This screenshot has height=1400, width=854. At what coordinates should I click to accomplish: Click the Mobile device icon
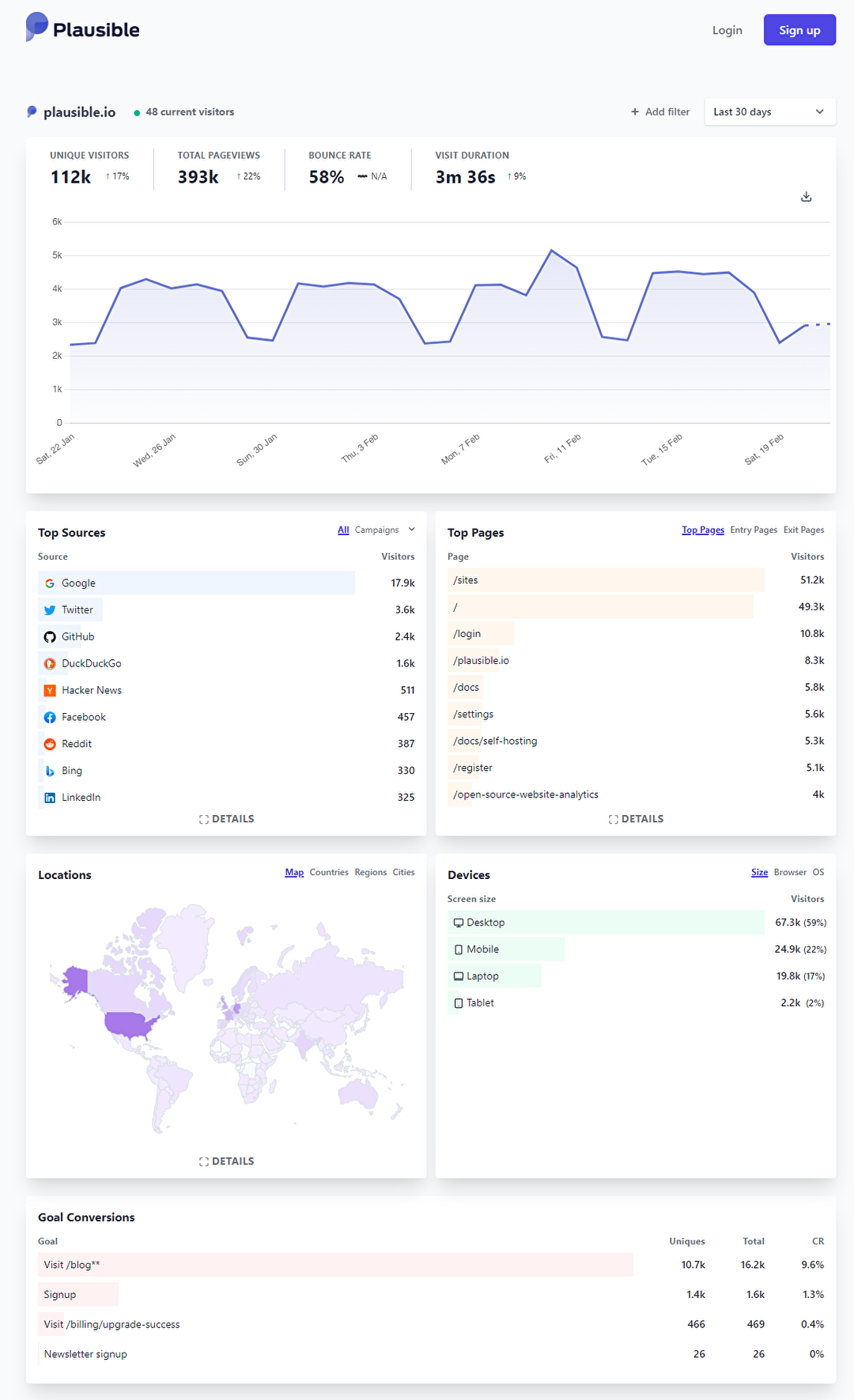459,949
